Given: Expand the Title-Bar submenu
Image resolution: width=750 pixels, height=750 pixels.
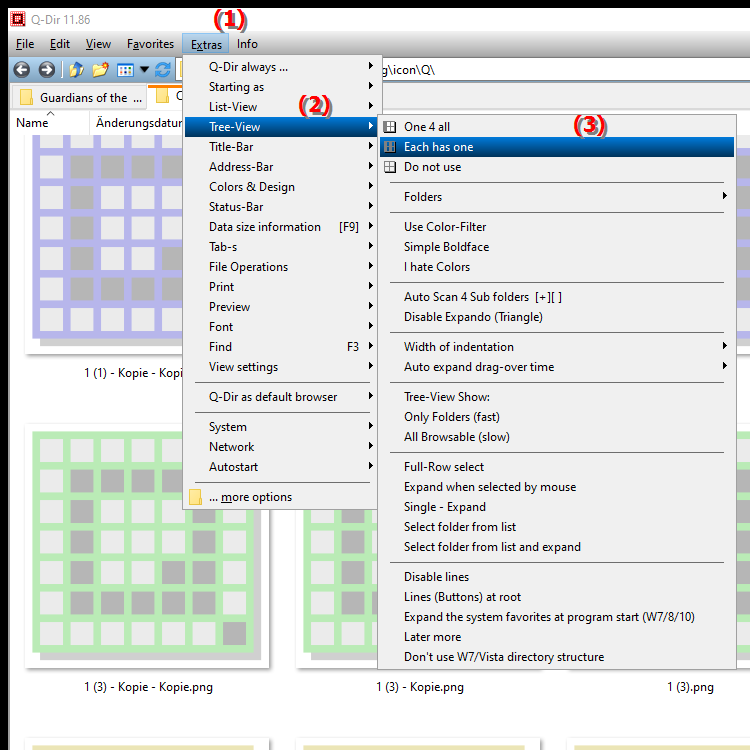Looking at the screenshot, I should (281, 147).
